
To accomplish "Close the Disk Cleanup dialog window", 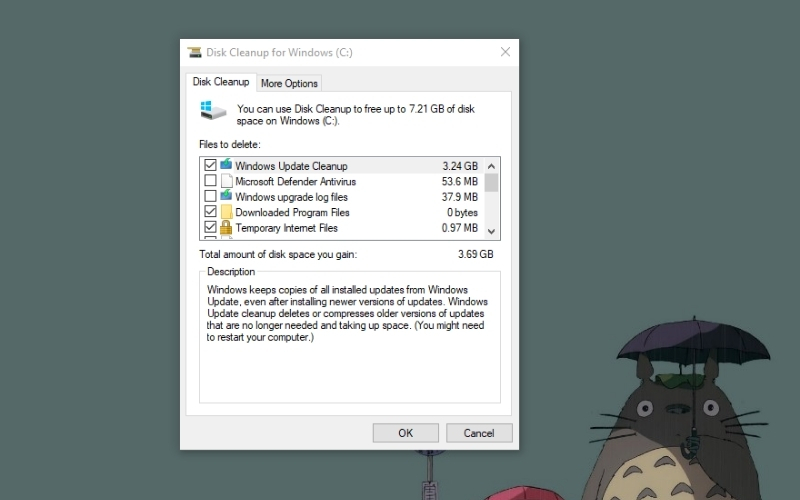I will click(x=506, y=52).
